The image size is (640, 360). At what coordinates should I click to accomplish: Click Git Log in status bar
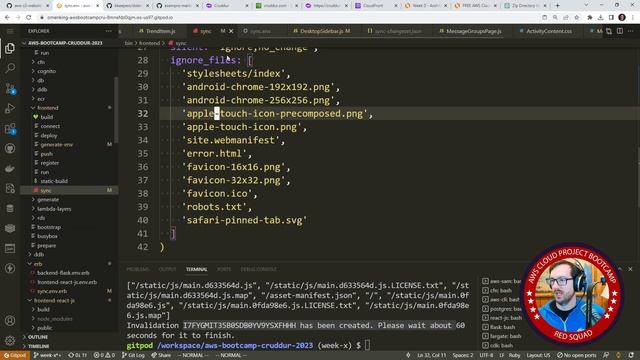tap(133, 356)
